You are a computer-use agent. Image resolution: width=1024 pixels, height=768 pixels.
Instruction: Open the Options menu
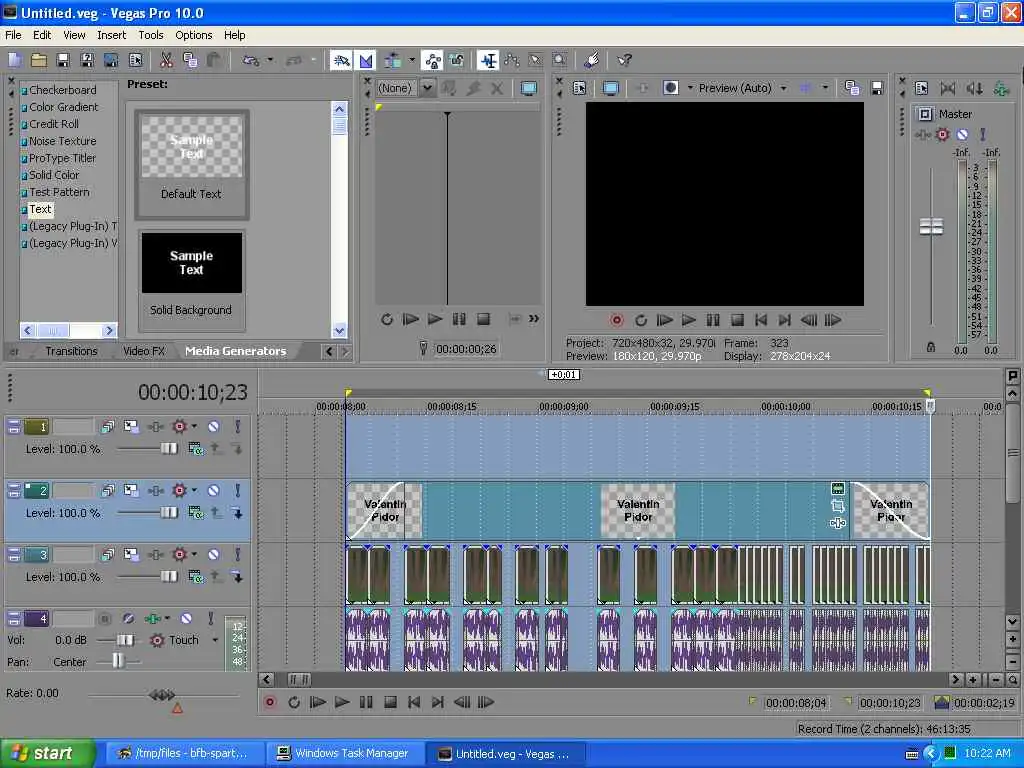pos(193,35)
